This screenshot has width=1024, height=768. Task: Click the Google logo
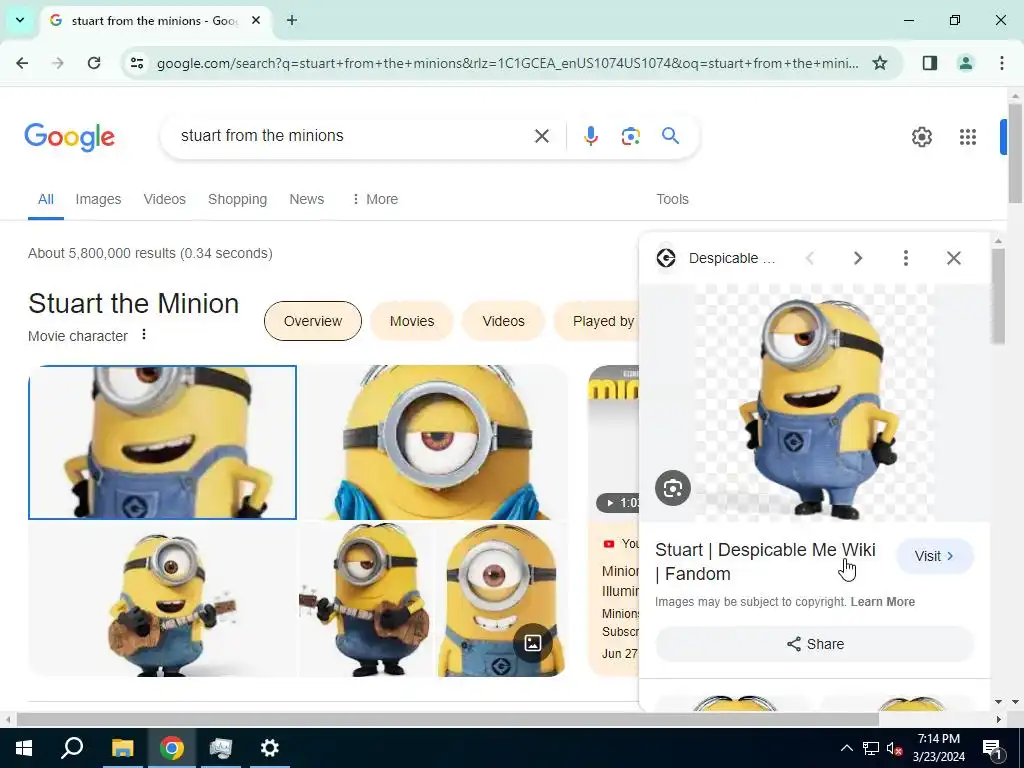(70, 136)
